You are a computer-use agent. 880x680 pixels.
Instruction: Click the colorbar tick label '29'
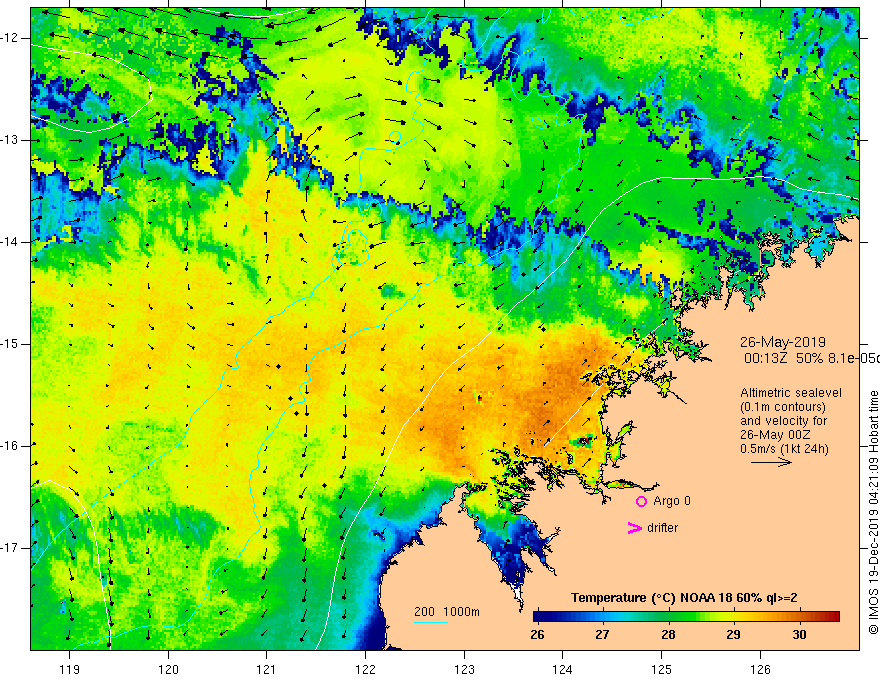733,635
